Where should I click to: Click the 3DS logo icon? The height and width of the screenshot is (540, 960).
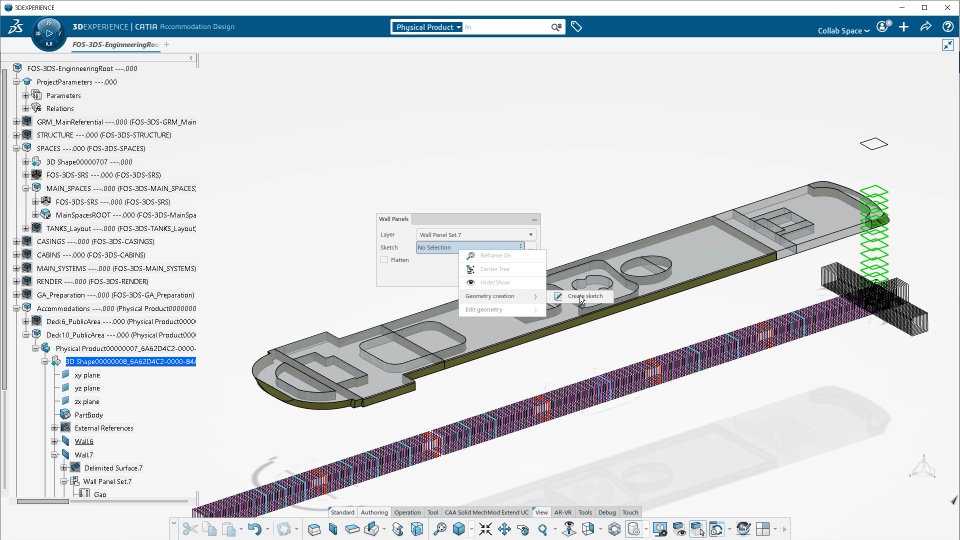click(15, 26)
